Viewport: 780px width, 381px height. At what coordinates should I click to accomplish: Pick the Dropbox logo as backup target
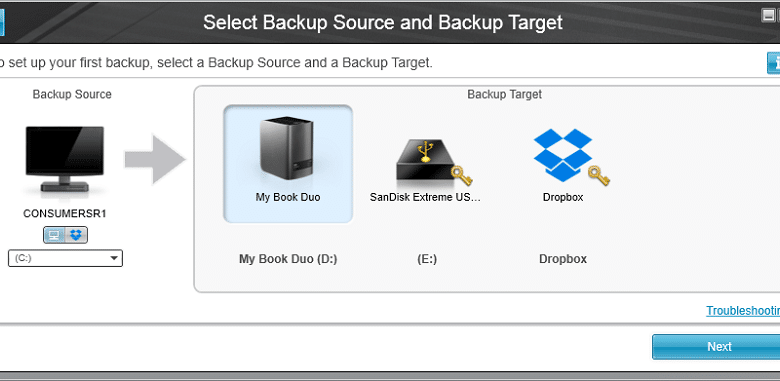pos(563,155)
